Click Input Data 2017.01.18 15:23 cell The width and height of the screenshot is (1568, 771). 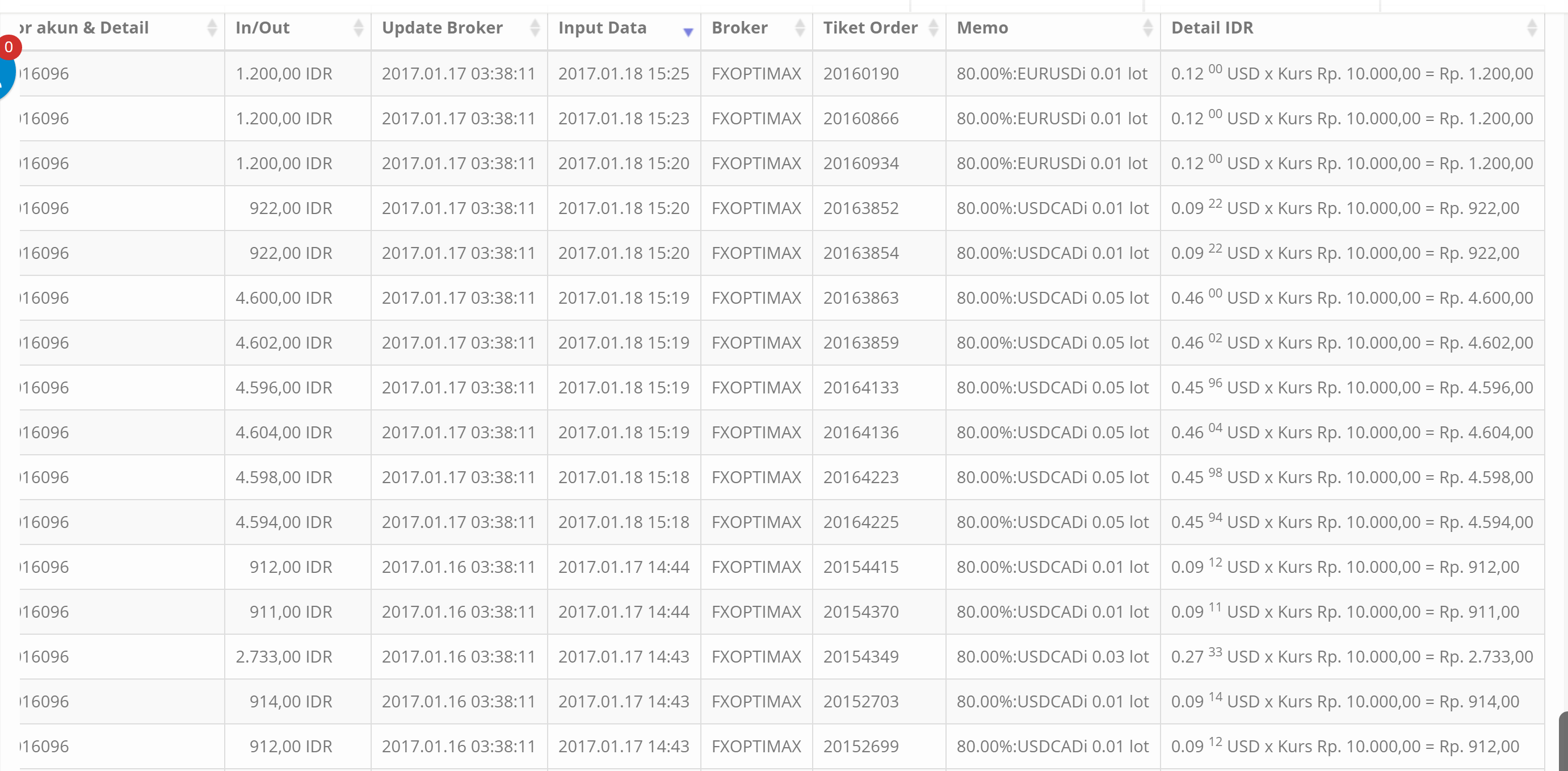tap(624, 118)
